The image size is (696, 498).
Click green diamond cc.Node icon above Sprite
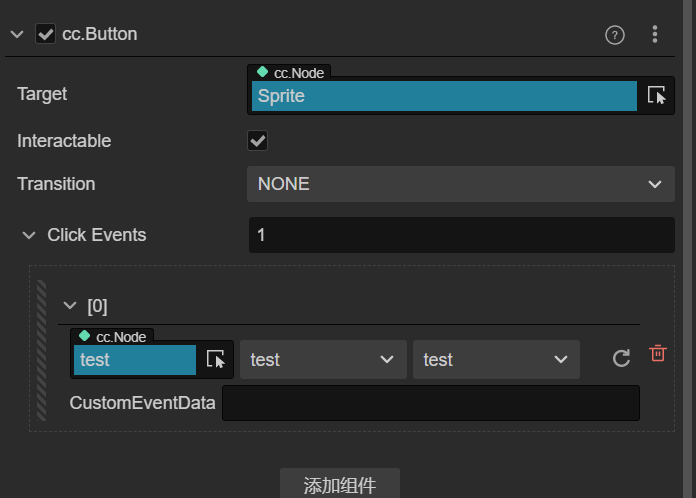(x=262, y=72)
